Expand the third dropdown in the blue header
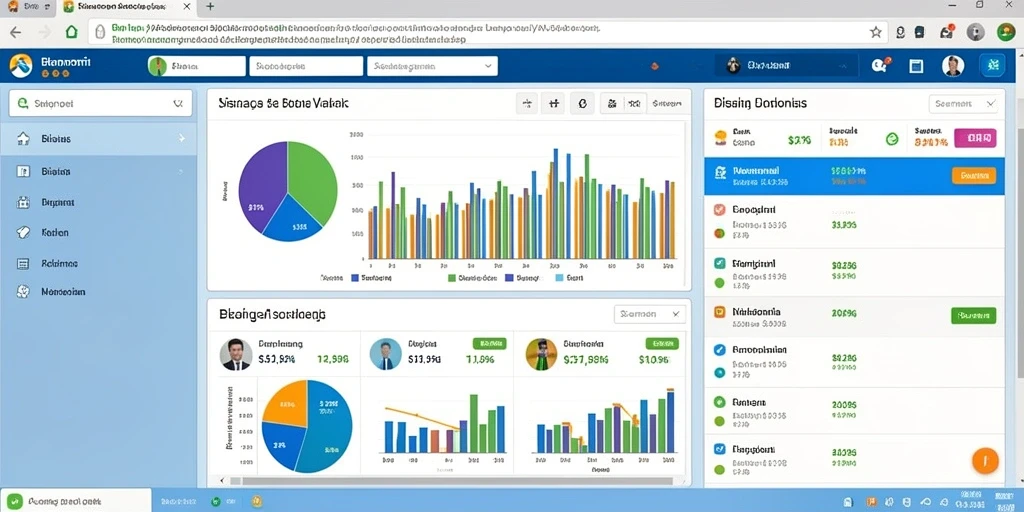This screenshot has width=1024, height=512. (x=432, y=66)
